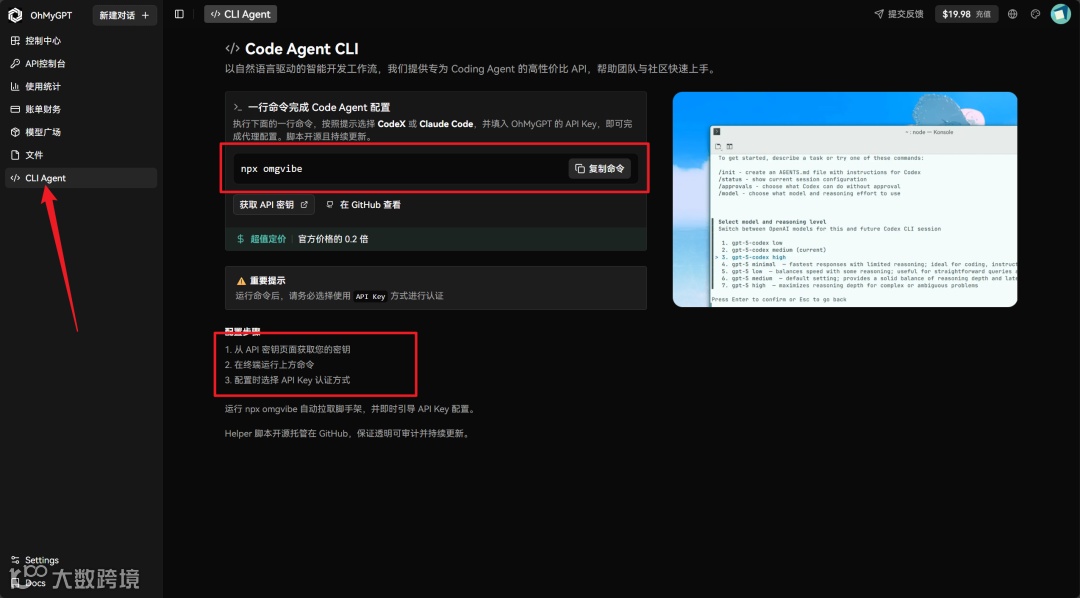Click the 超值定价 label
The image size is (1080, 598).
(x=268, y=239)
